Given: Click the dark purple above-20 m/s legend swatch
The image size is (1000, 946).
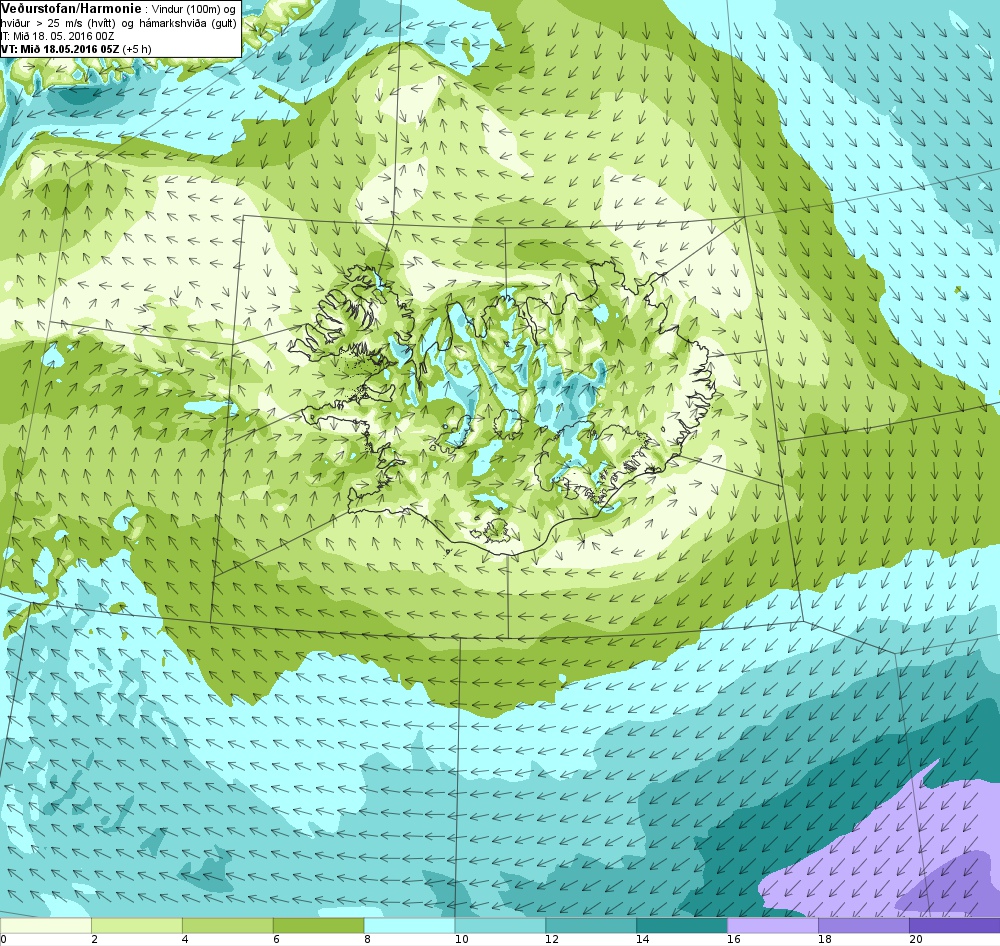Looking at the screenshot, I should 955,925.
